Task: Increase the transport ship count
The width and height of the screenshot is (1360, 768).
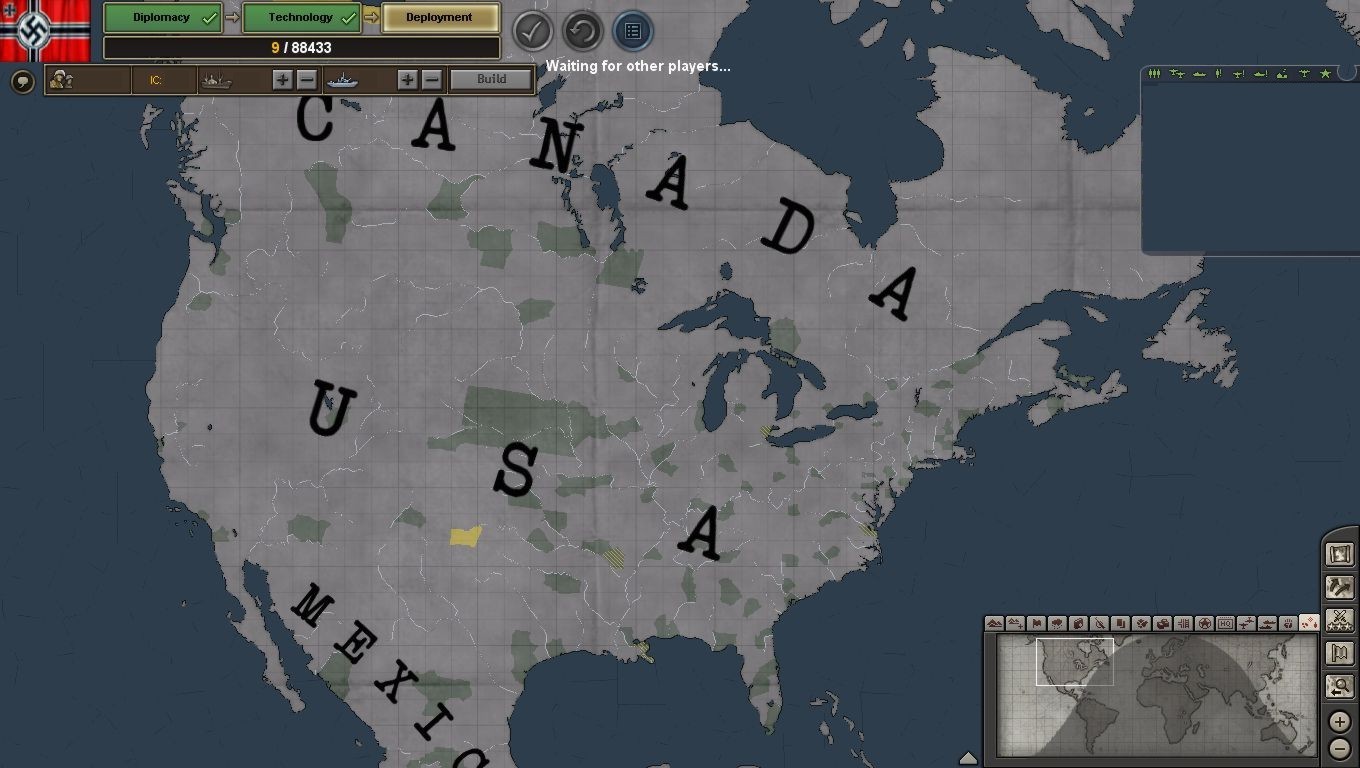Action: (283, 80)
